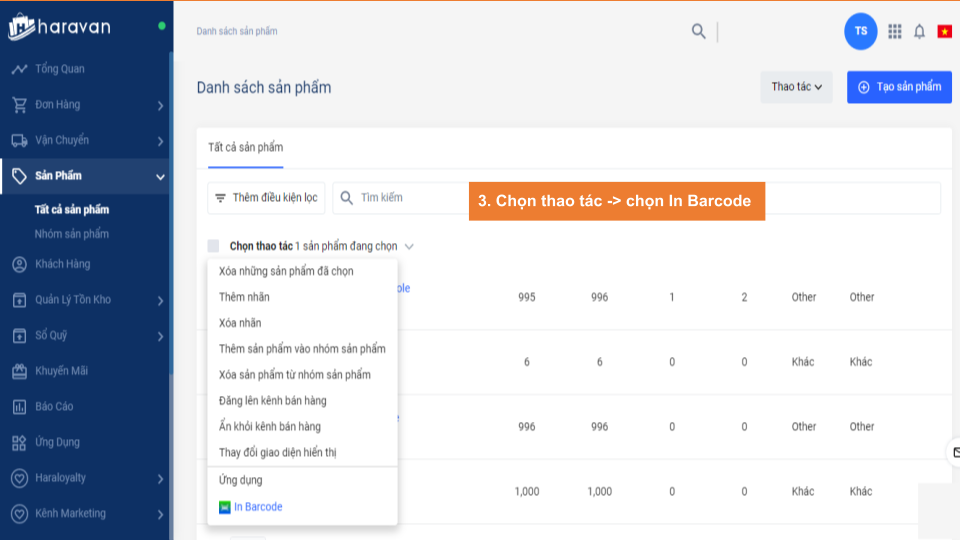The width and height of the screenshot is (960, 540).
Task: Expand the Đơn Hàng sidebar menu
Action: tap(160, 105)
